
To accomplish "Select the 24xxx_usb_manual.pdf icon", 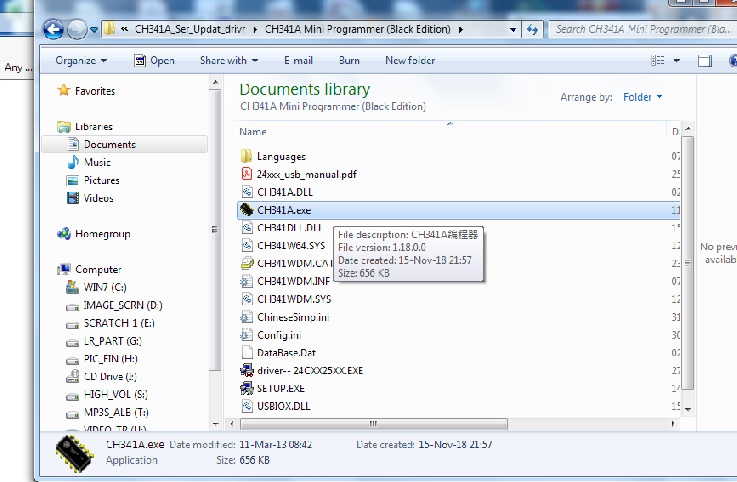I will tap(246, 174).
